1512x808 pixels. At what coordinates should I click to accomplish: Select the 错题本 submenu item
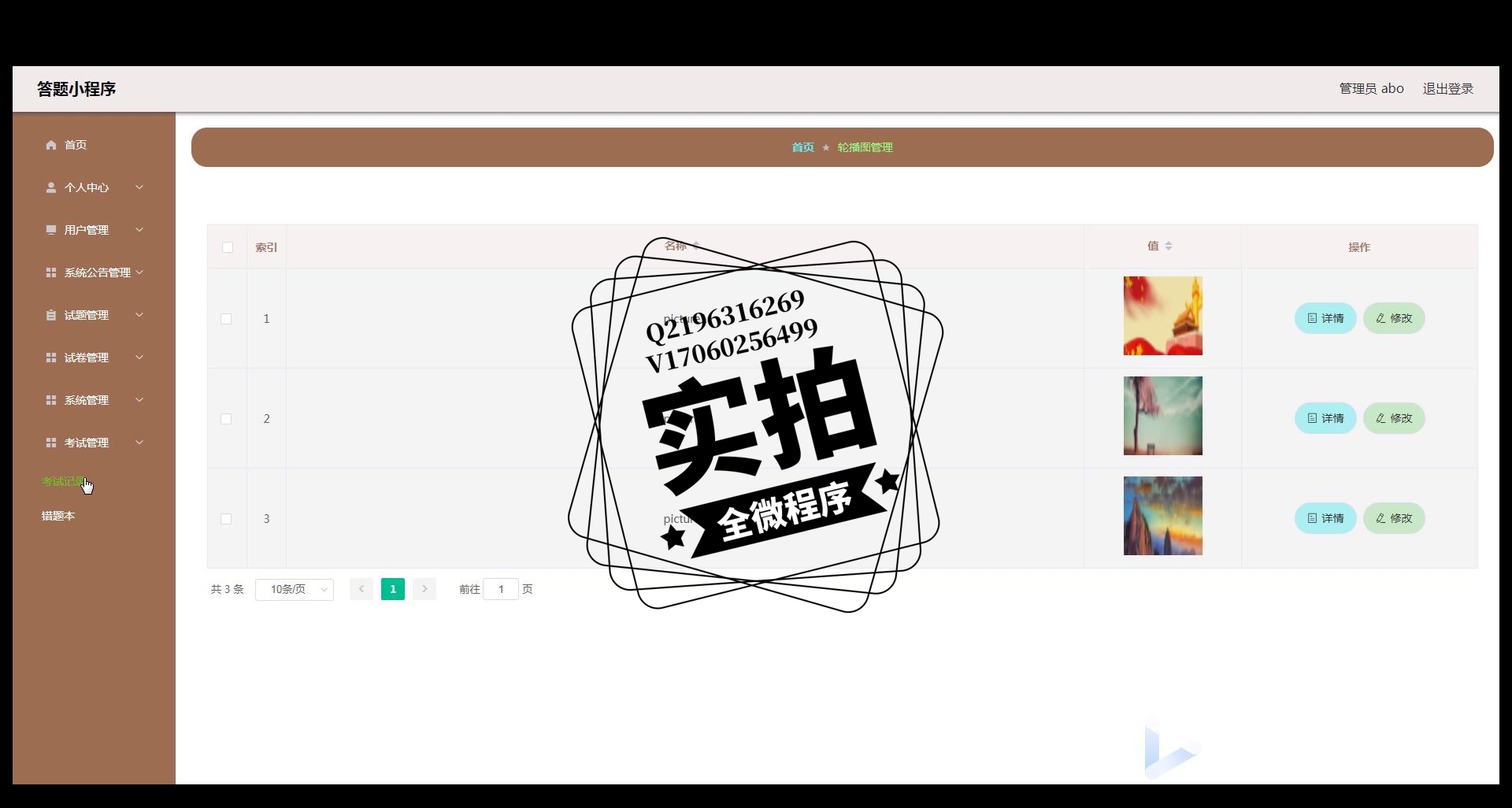(58, 516)
